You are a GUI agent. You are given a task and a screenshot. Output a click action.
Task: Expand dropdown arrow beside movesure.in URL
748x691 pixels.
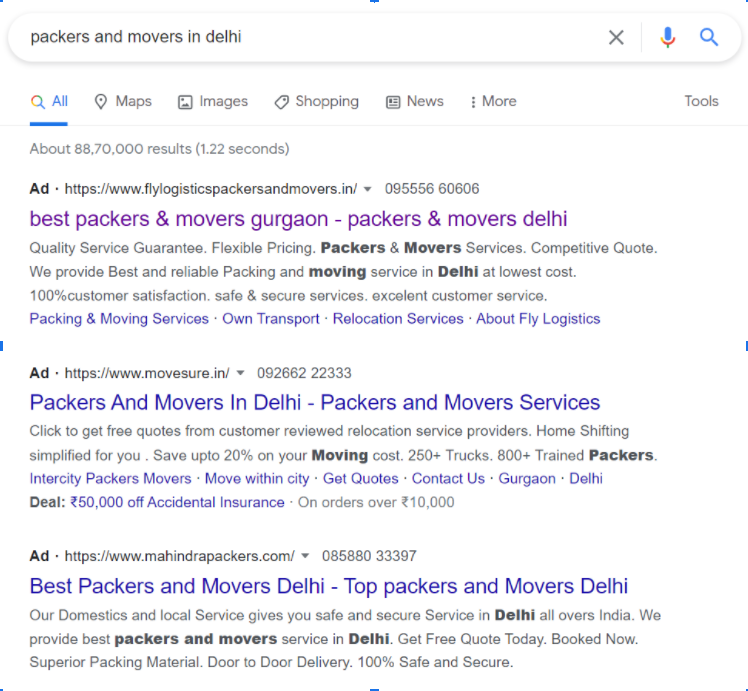pyautogui.click(x=240, y=373)
